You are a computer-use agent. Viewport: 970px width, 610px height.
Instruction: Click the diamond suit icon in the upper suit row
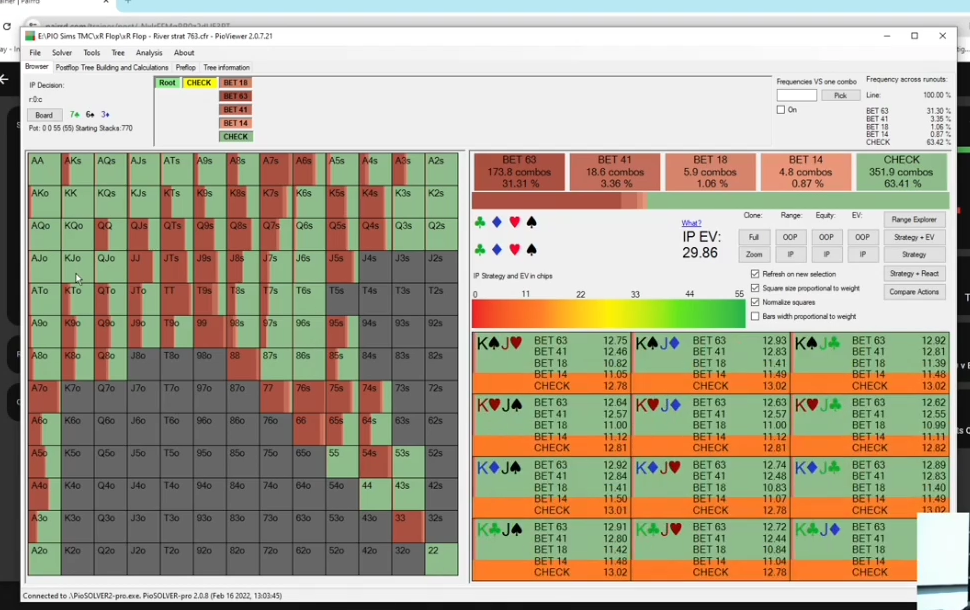click(x=497, y=222)
